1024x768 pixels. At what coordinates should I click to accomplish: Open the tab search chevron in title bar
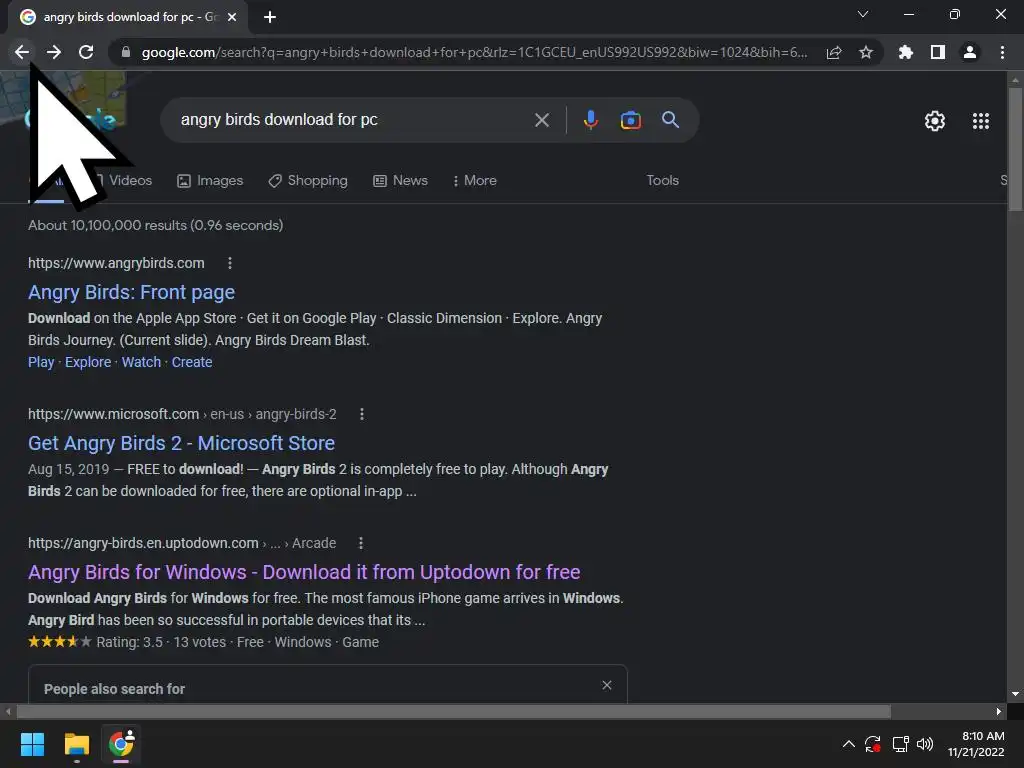point(863,14)
